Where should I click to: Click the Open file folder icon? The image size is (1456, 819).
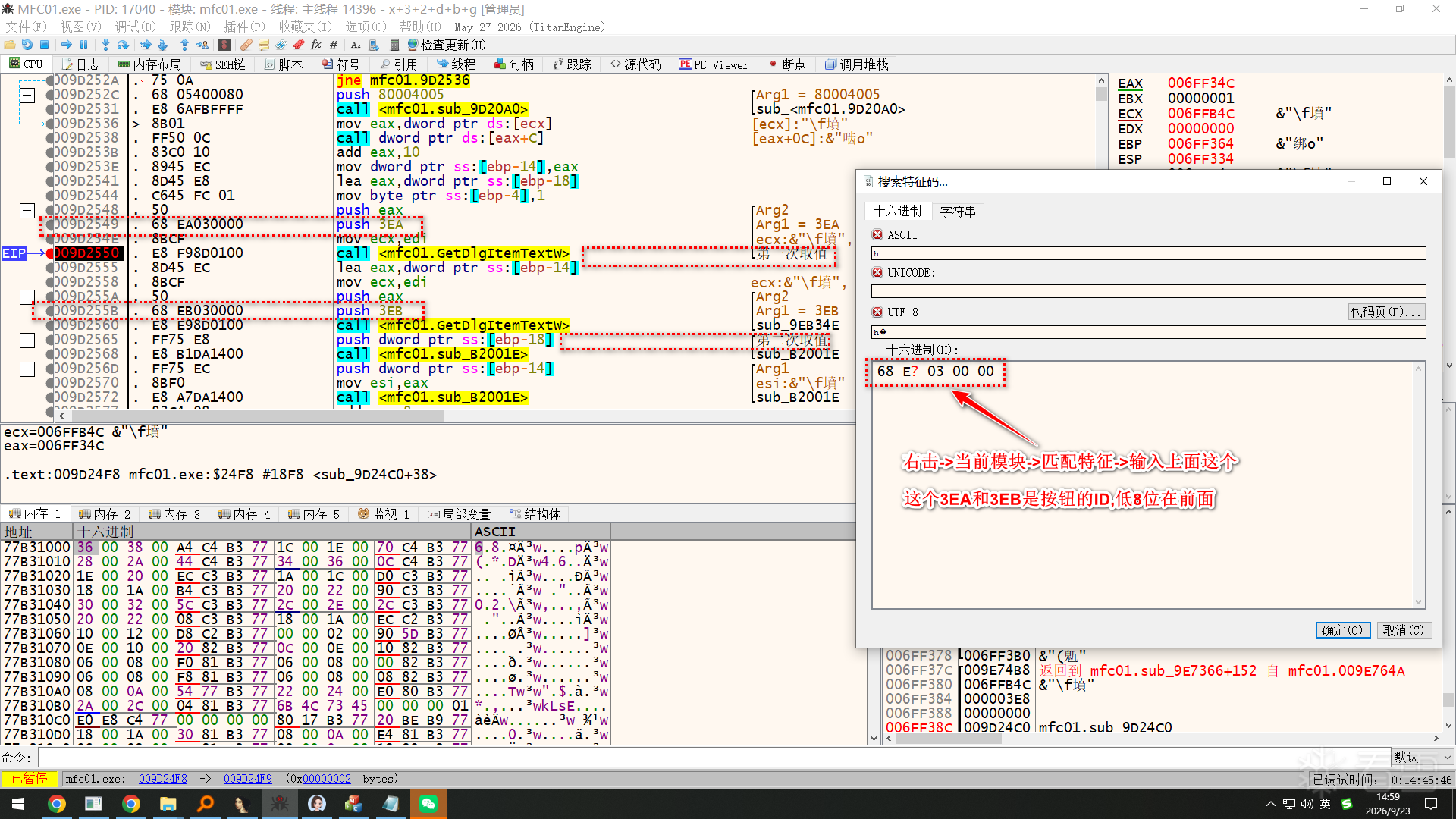pos(10,45)
